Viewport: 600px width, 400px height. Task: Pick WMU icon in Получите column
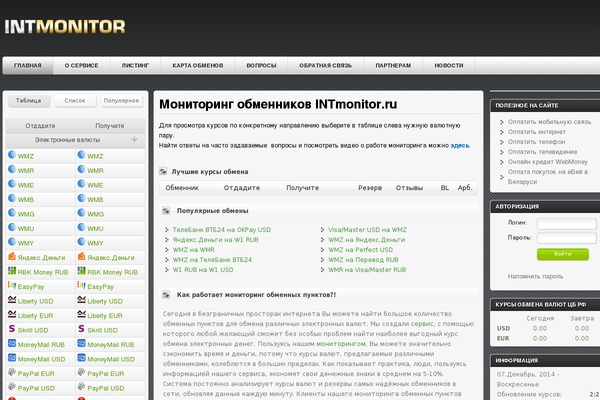[x=81, y=227]
